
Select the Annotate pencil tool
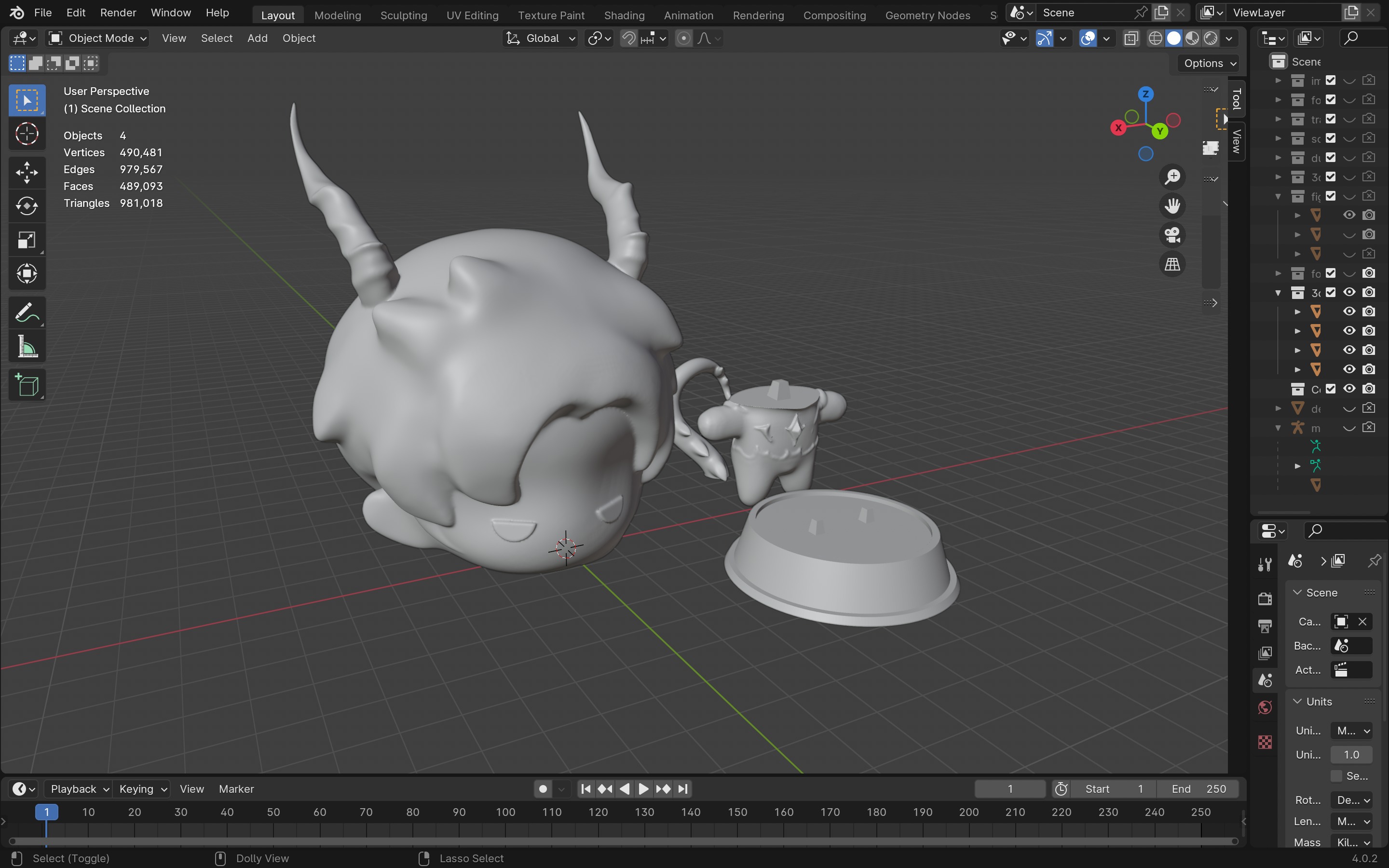click(x=27, y=313)
